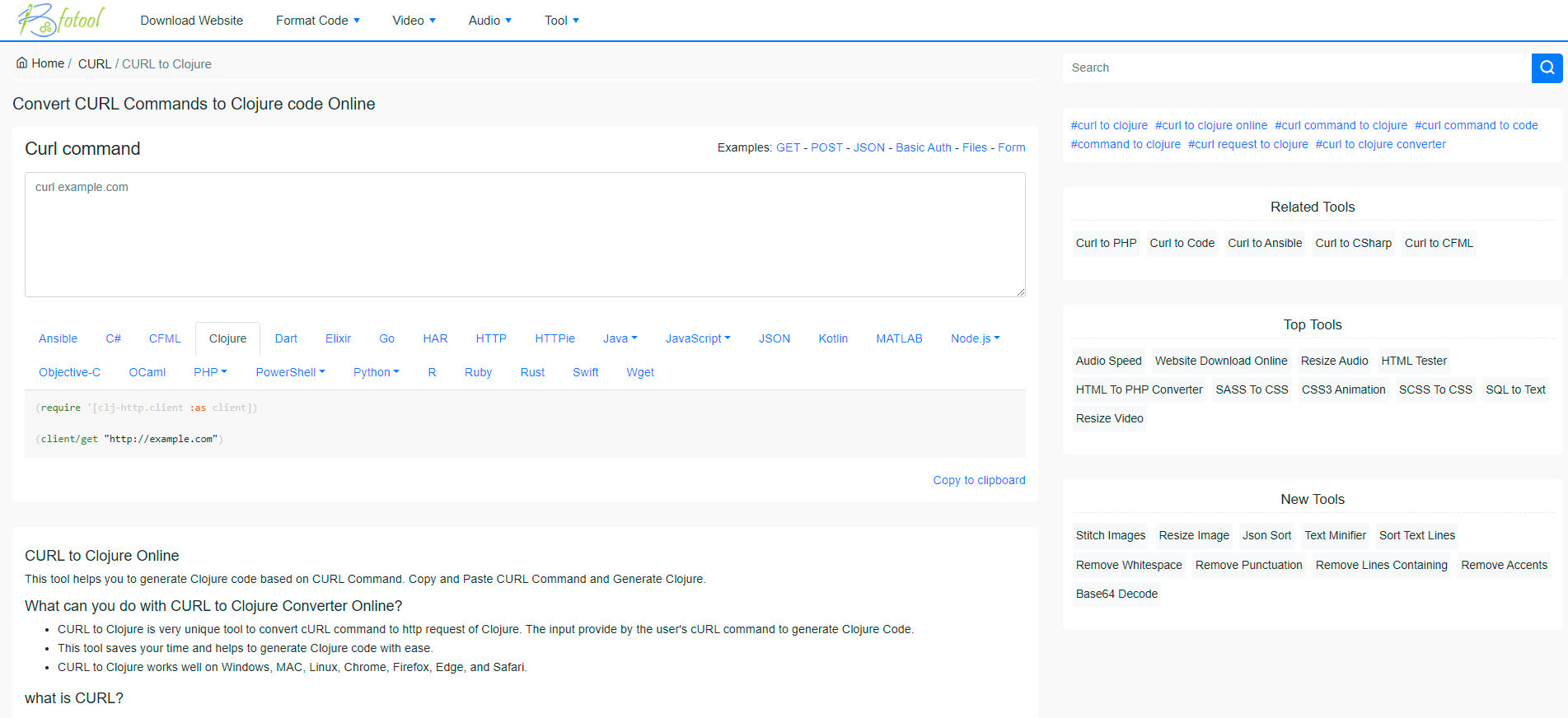Open the Json Sort tool
This screenshot has width=1568, height=718.
tap(1266, 535)
